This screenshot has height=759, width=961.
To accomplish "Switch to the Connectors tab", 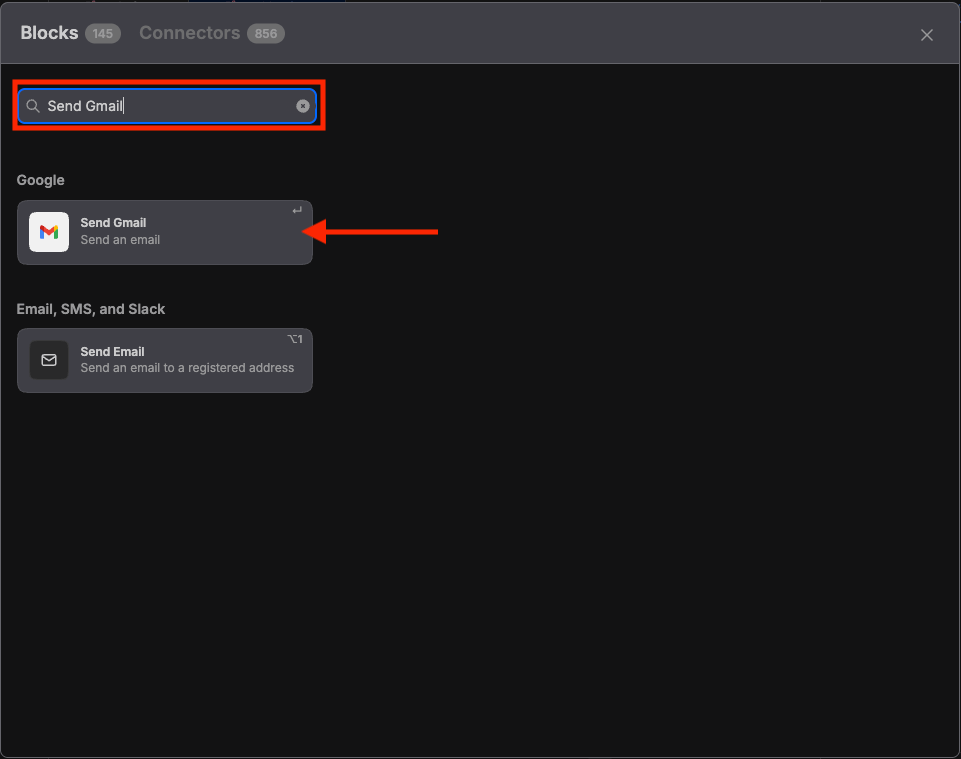I will (x=190, y=32).
